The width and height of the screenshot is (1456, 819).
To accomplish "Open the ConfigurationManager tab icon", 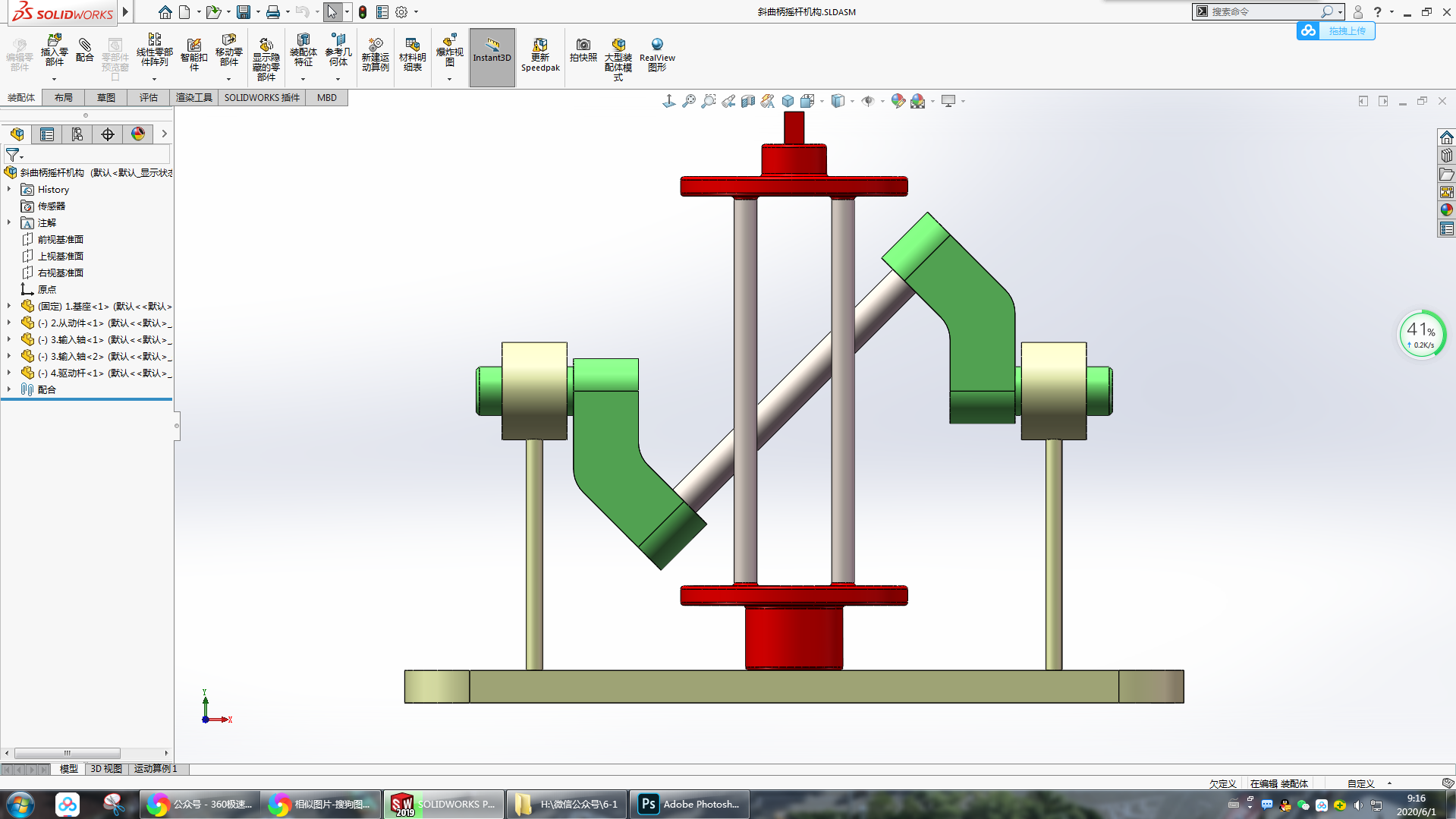I will click(77, 134).
